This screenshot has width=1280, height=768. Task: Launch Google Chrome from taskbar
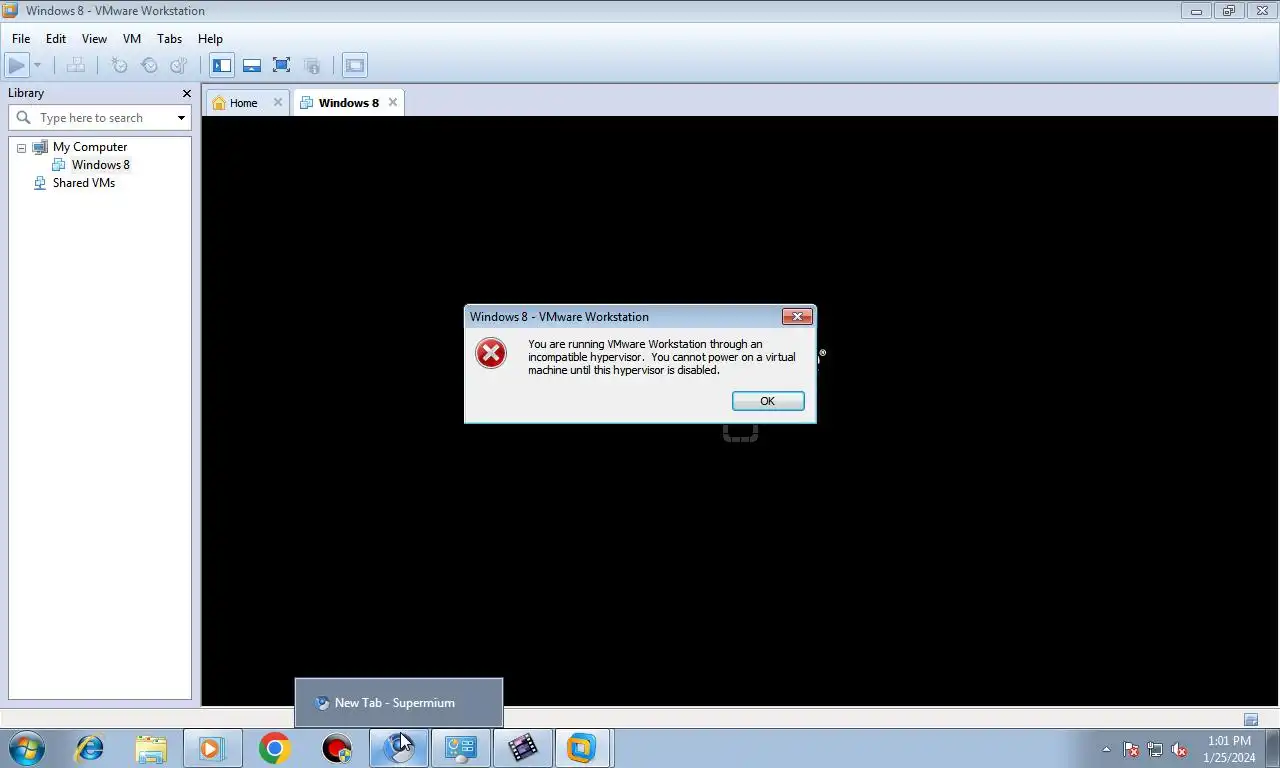274,748
